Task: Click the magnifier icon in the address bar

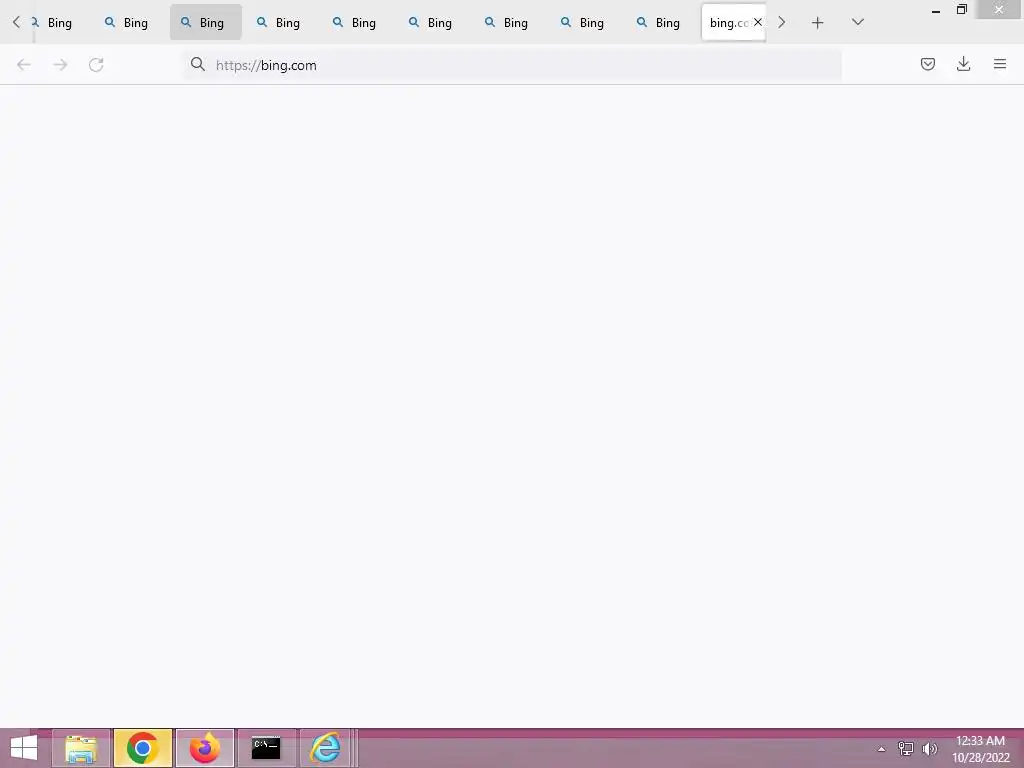Action: point(198,64)
